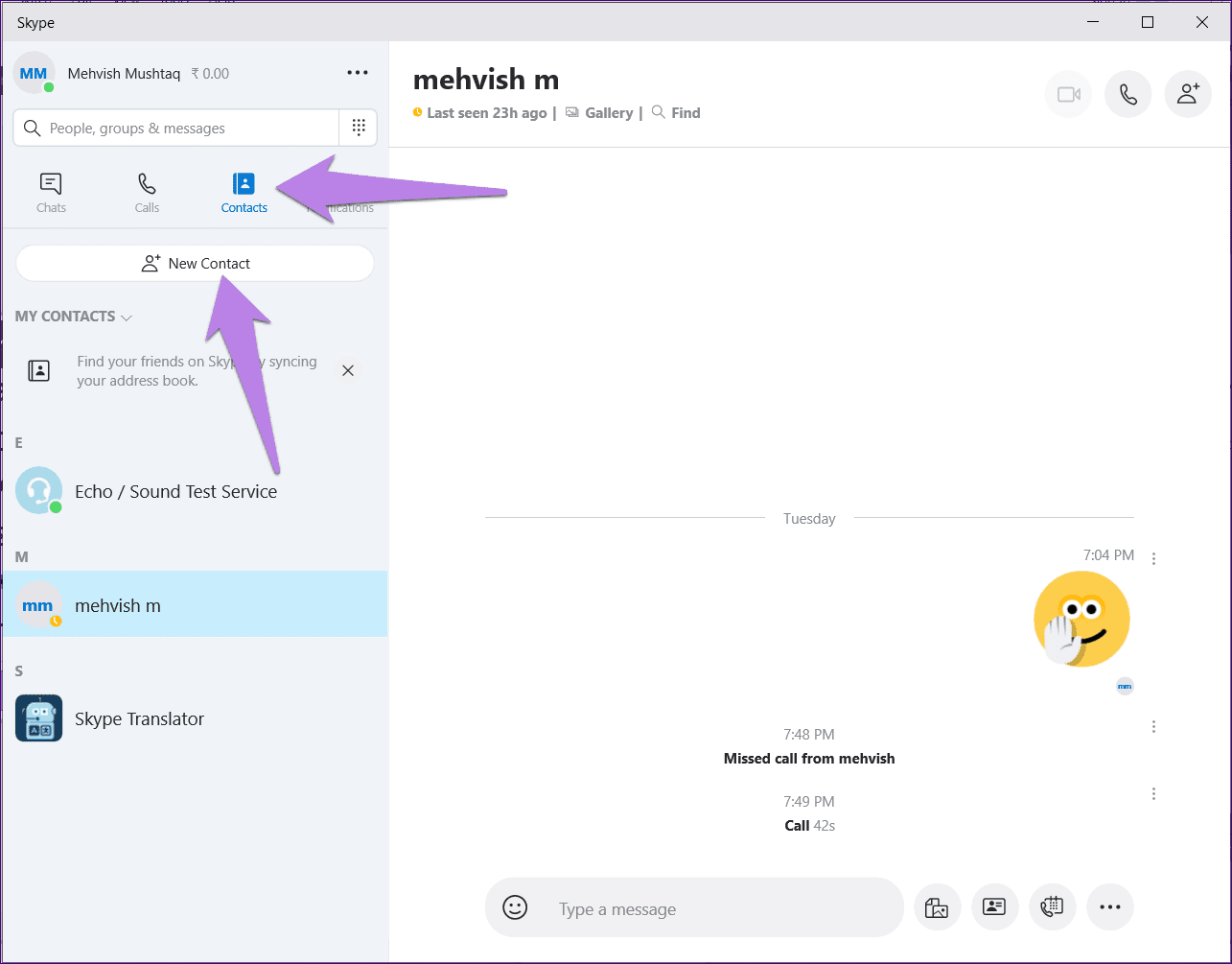Open options for the 42s call entry
The height and width of the screenshot is (964, 1232).
pyautogui.click(x=1153, y=794)
